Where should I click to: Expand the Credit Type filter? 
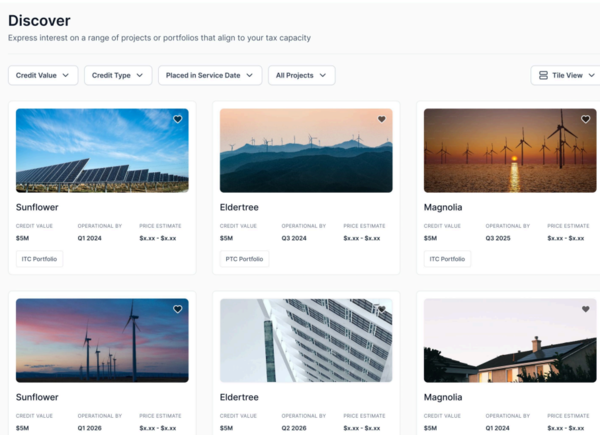click(x=117, y=75)
